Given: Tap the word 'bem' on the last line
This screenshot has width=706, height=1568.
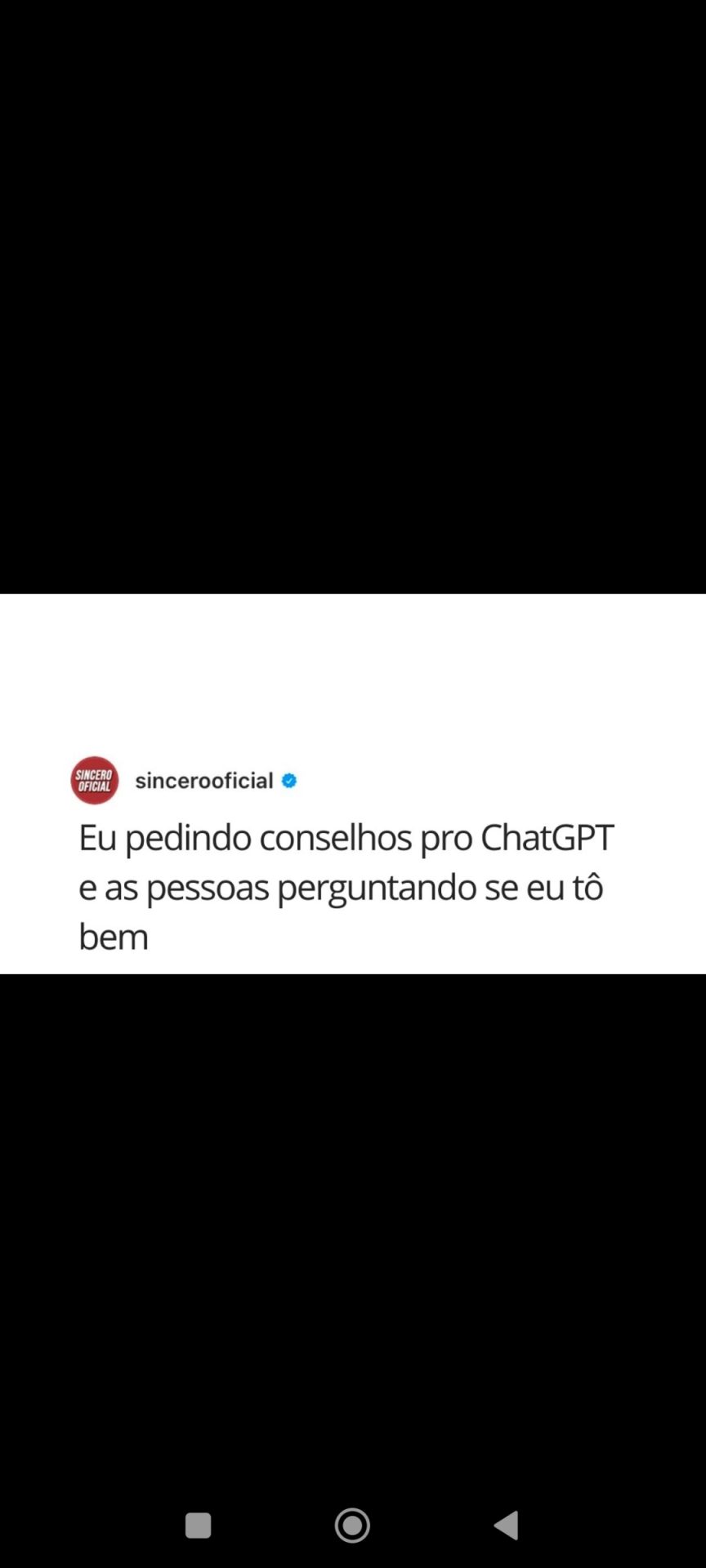Looking at the screenshot, I should (x=114, y=937).
